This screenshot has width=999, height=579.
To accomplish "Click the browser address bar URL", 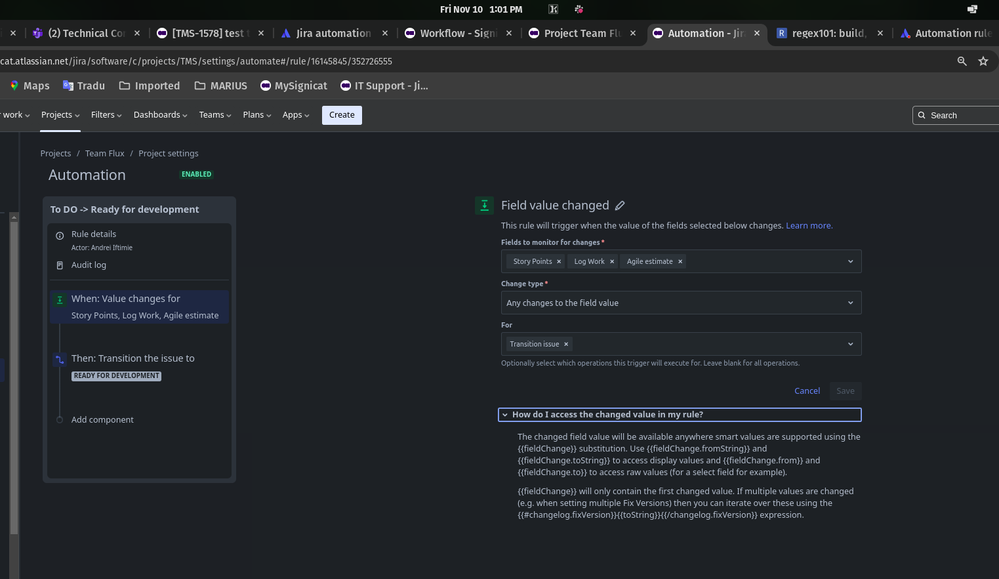I will point(196,61).
